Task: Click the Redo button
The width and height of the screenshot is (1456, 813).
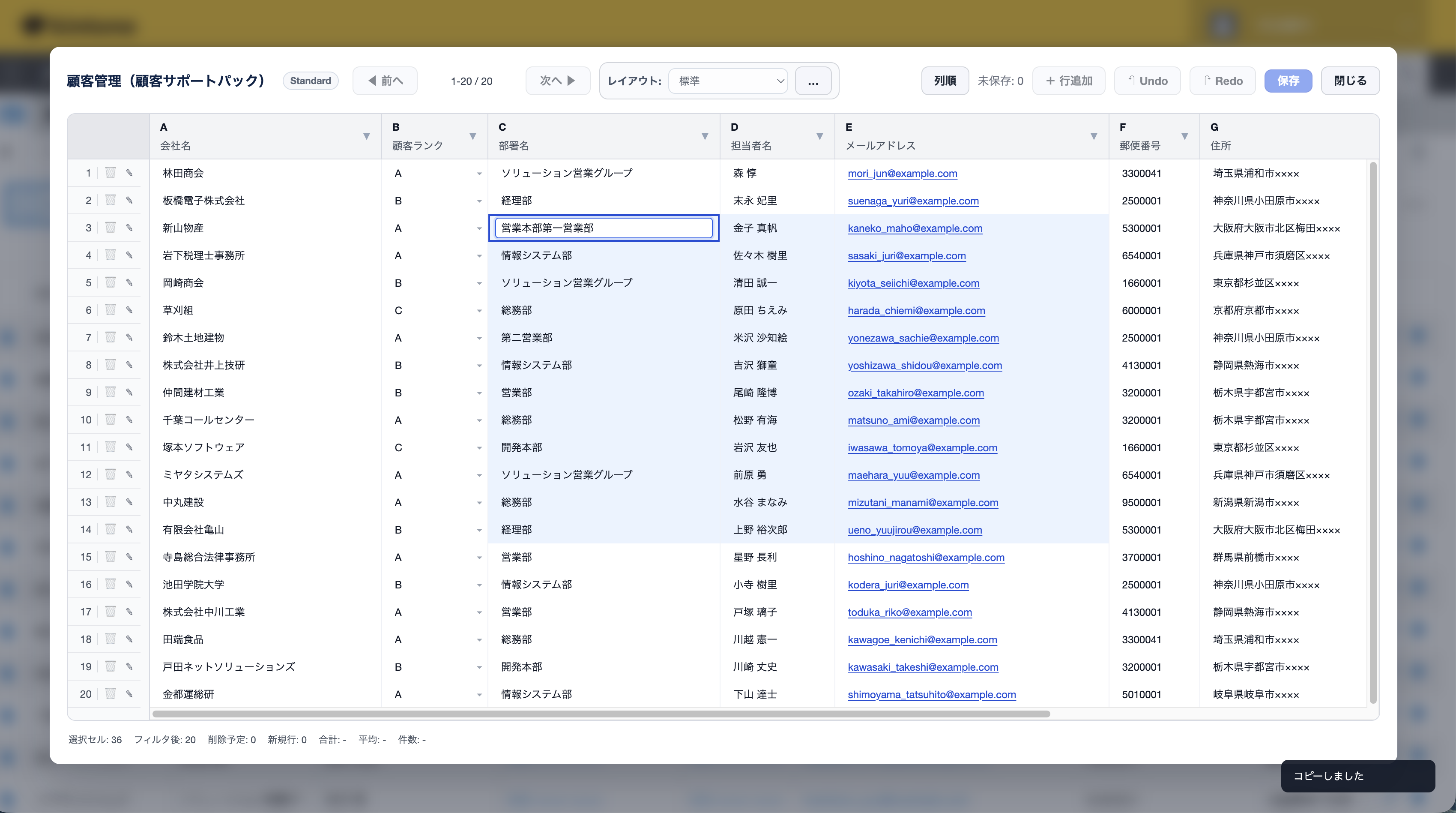Action: tap(1223, 81)
